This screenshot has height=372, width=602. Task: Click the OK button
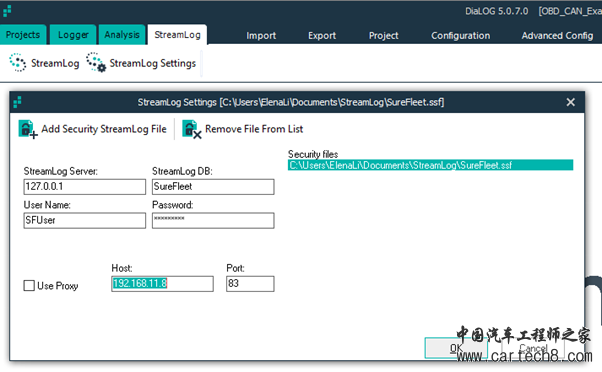pos(456,348)
